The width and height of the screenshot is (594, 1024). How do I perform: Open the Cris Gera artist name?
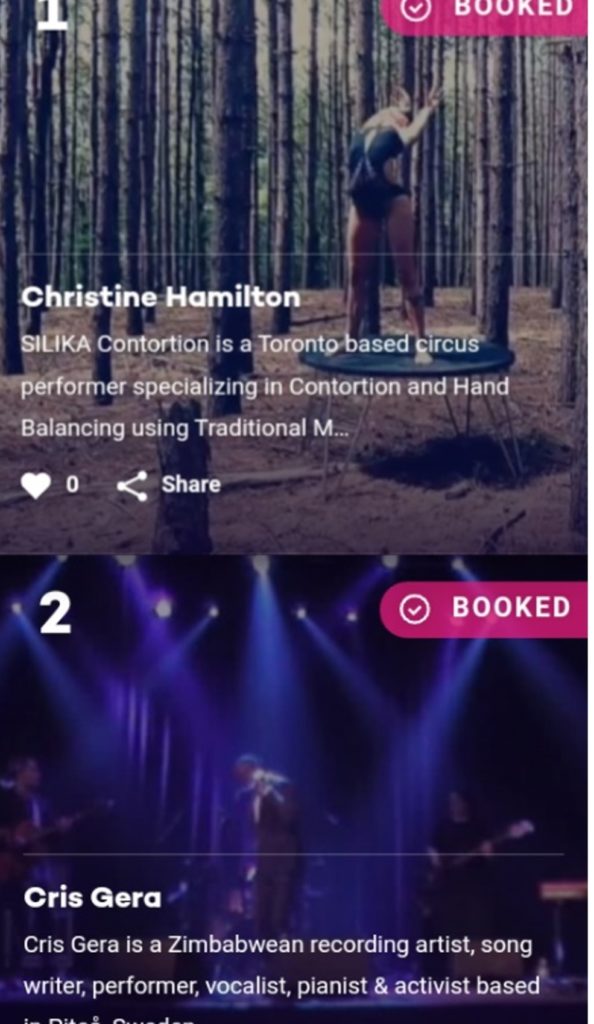pyautogui.click(x=92, y=897)
